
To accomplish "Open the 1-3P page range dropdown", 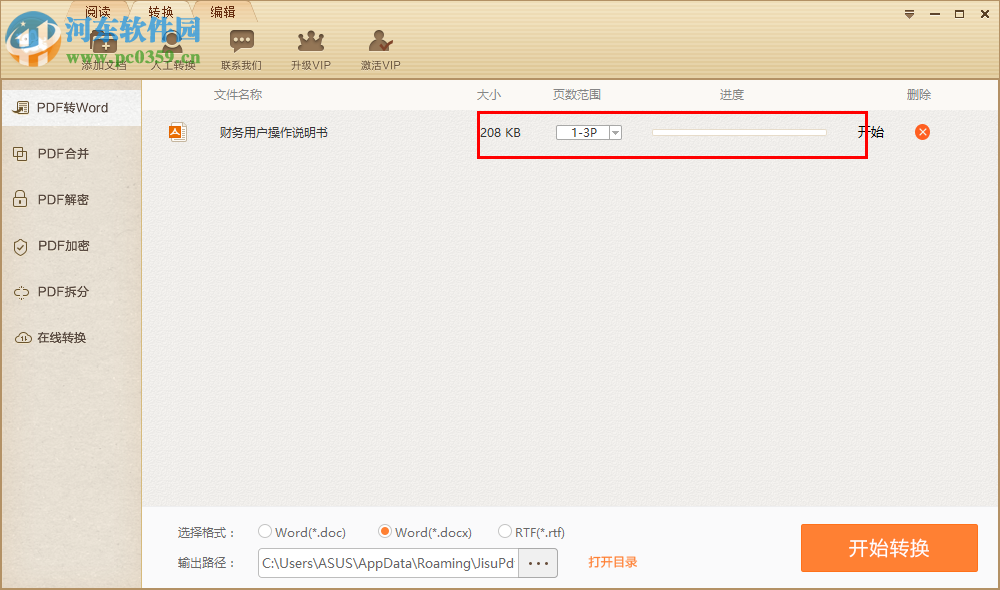I will (x=615, y=131).
